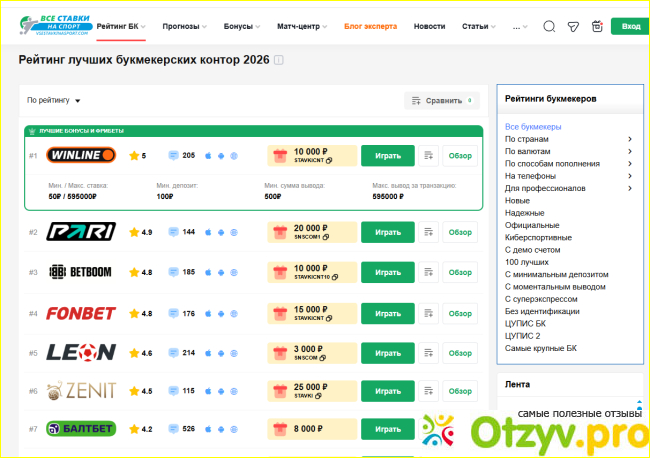Open the Все букмекеры sidebar link

tap(533, 127)
